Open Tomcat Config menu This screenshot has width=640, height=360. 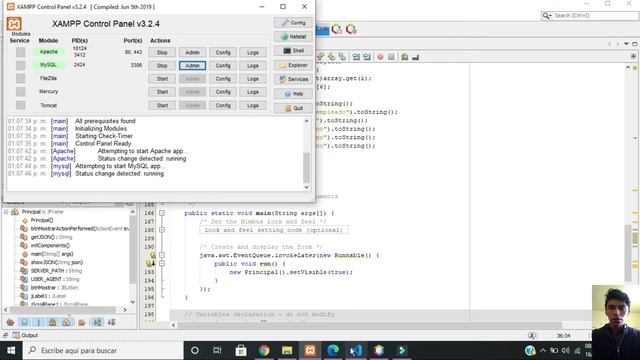point(223,105)
